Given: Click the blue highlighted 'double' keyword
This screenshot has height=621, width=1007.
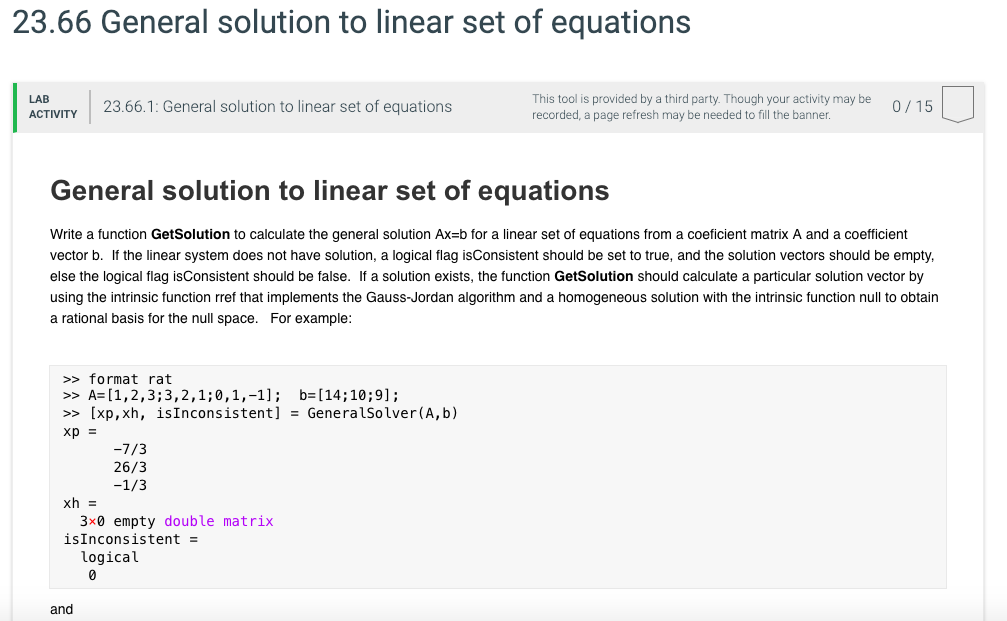Looking at the screenshot, I should (189, 520).
